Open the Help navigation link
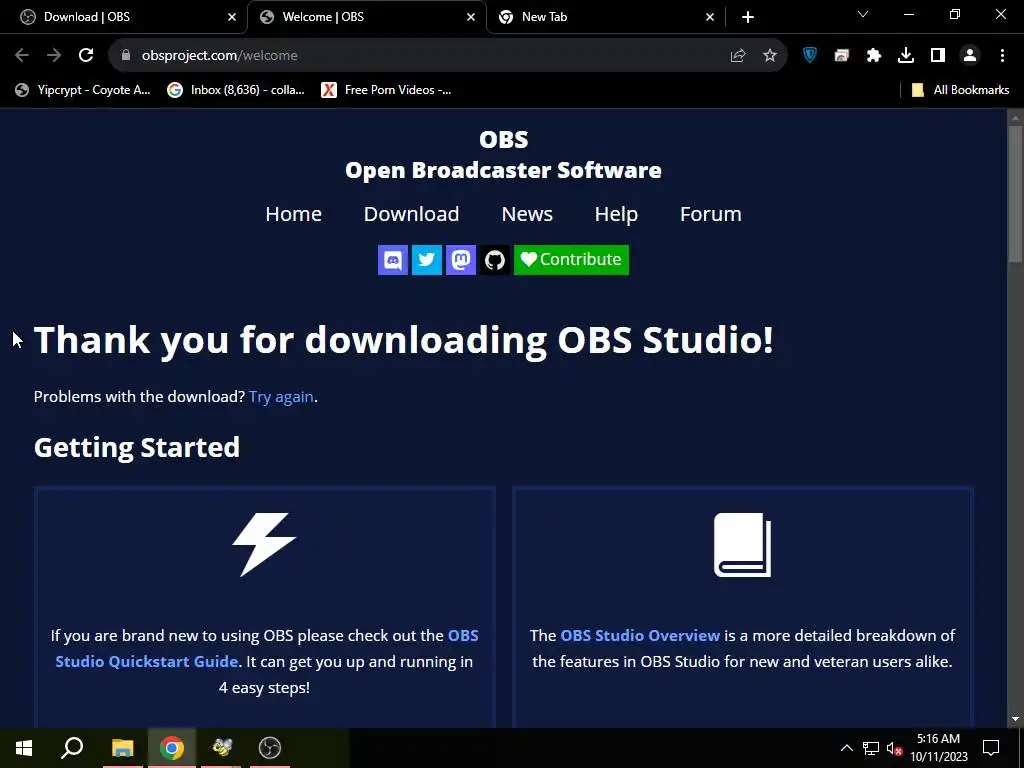The image size is (1024, 768). click(x=616, y=214)
